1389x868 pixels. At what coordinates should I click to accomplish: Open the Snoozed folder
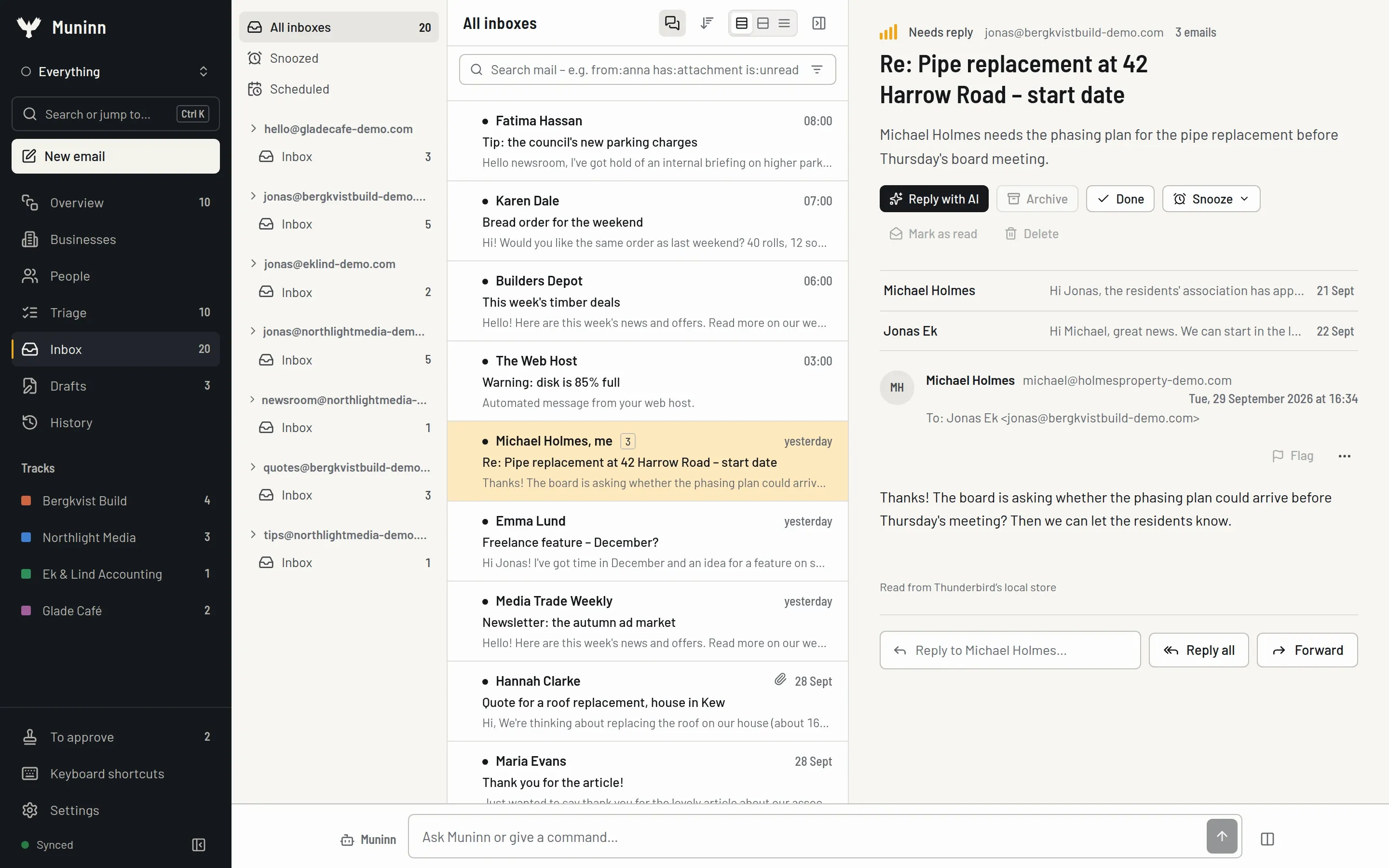point(339,58)
